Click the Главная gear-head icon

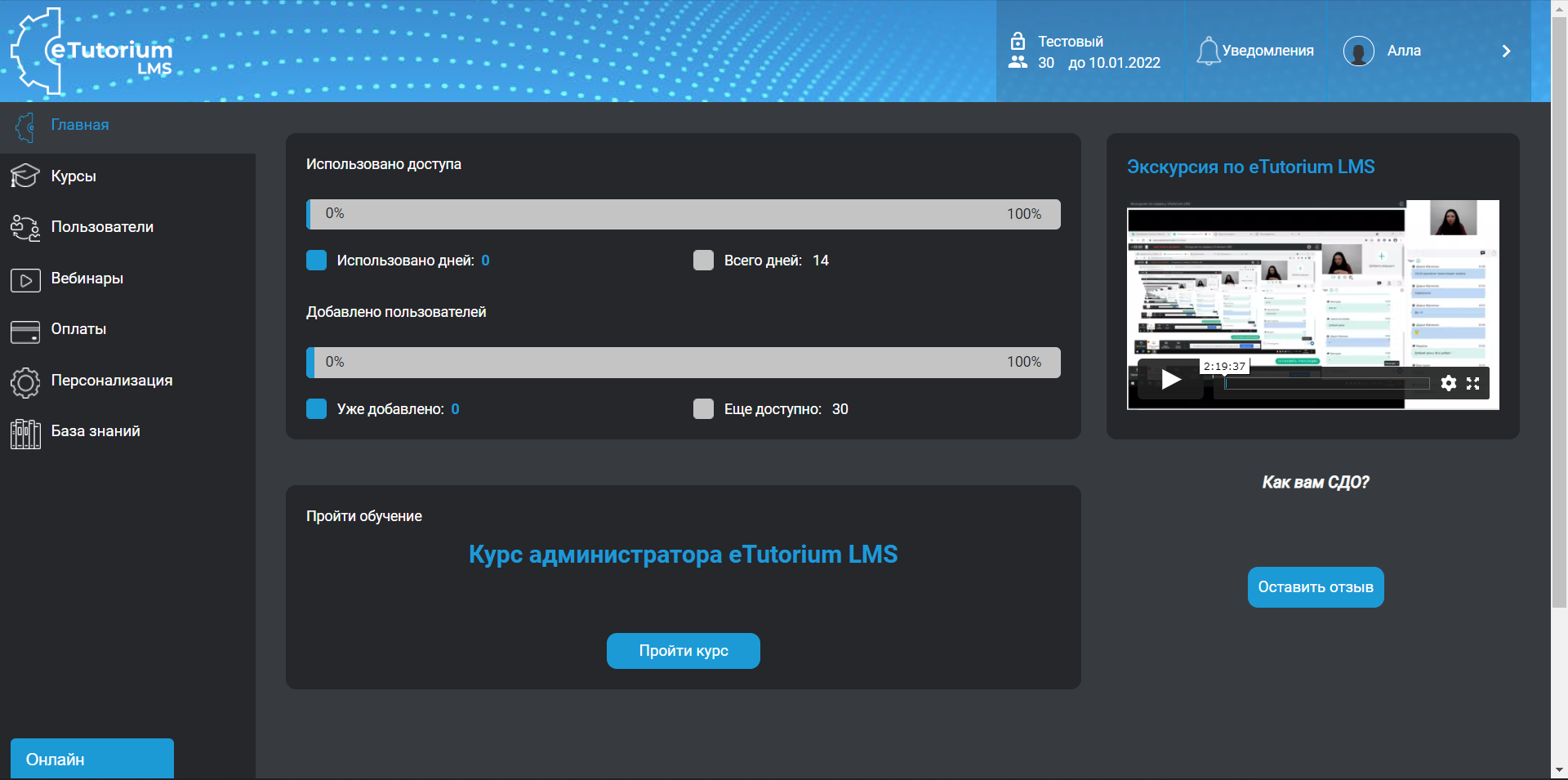[25, 127]
